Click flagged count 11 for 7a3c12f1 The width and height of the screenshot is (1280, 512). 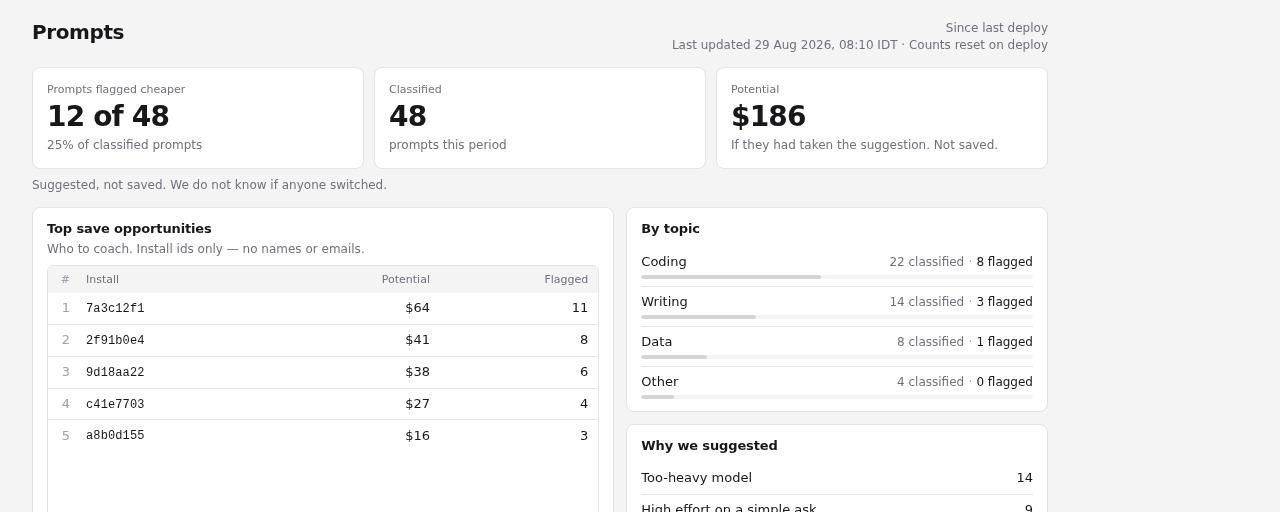(580, 308)
